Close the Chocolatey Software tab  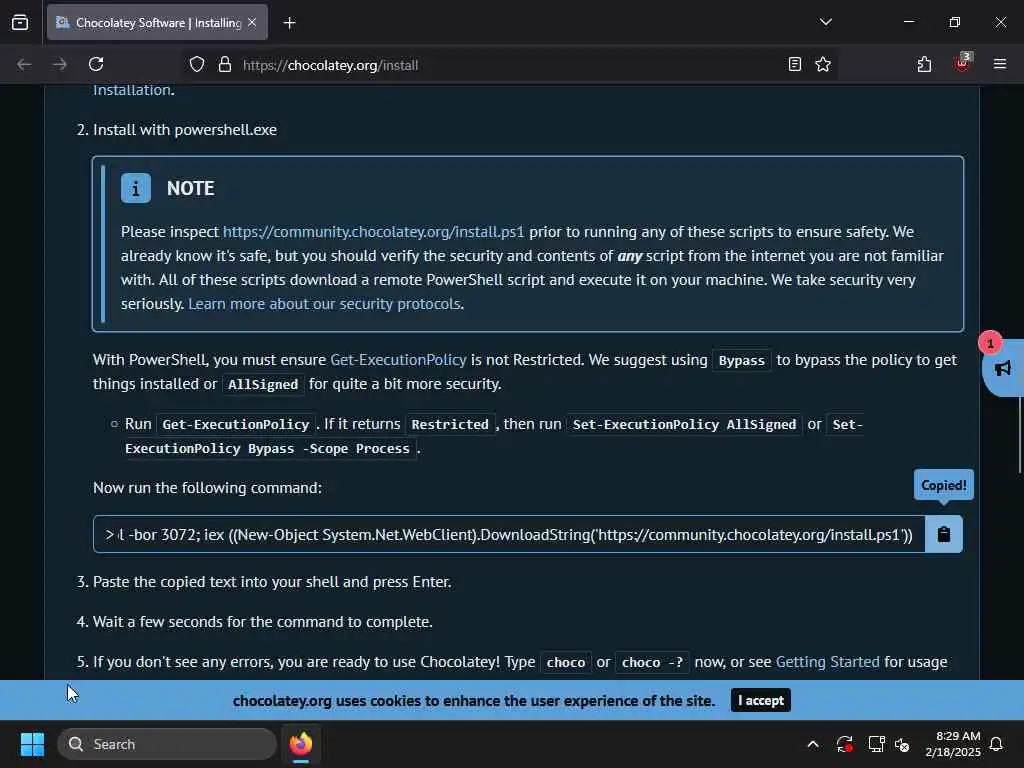click(252, 23)
